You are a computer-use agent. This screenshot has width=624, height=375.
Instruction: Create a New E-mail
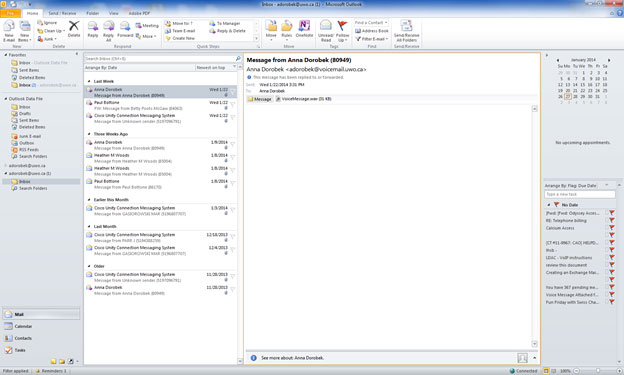coord(9,31)
